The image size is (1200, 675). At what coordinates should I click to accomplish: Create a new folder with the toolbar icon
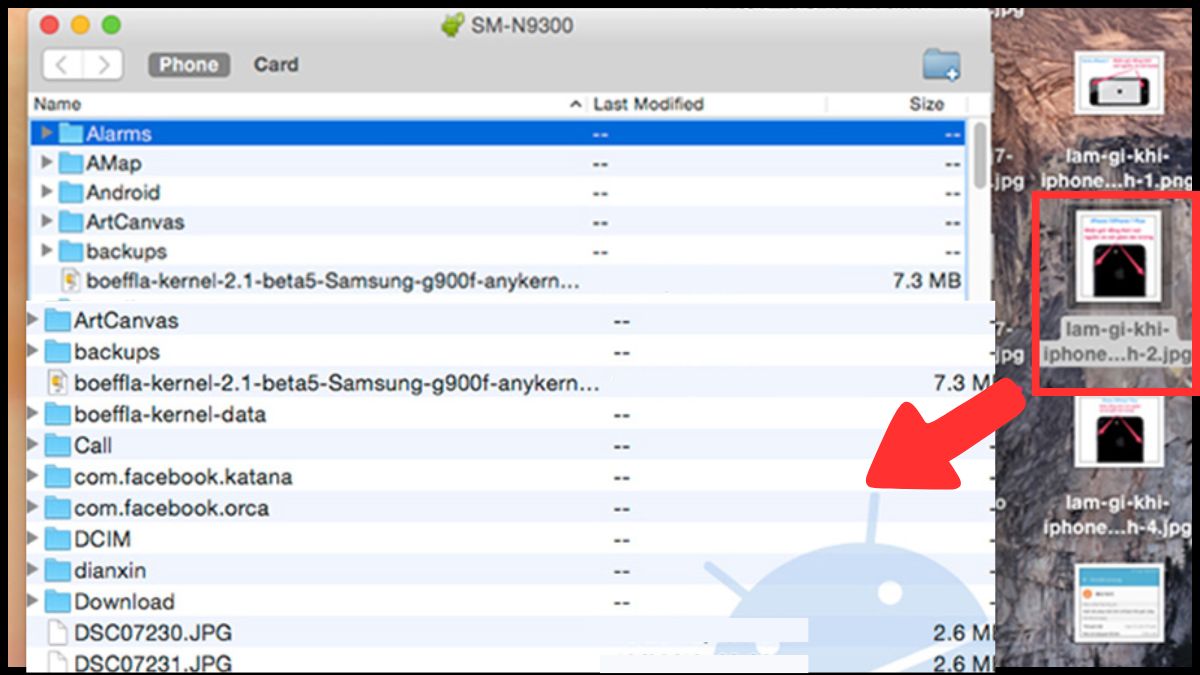[x=940, y=64]
